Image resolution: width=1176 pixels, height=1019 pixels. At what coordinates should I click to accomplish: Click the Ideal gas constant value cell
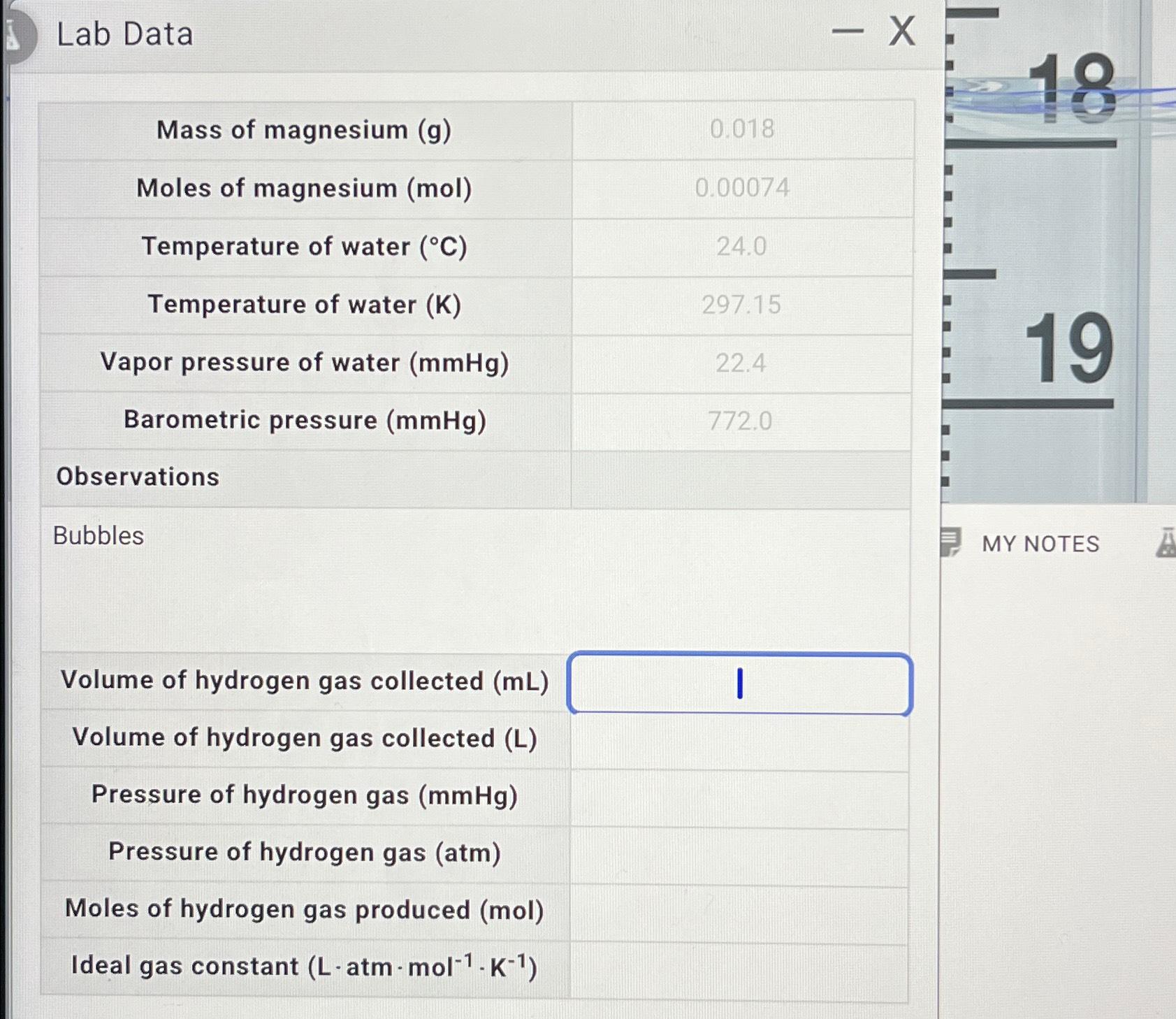pos(741,967)
